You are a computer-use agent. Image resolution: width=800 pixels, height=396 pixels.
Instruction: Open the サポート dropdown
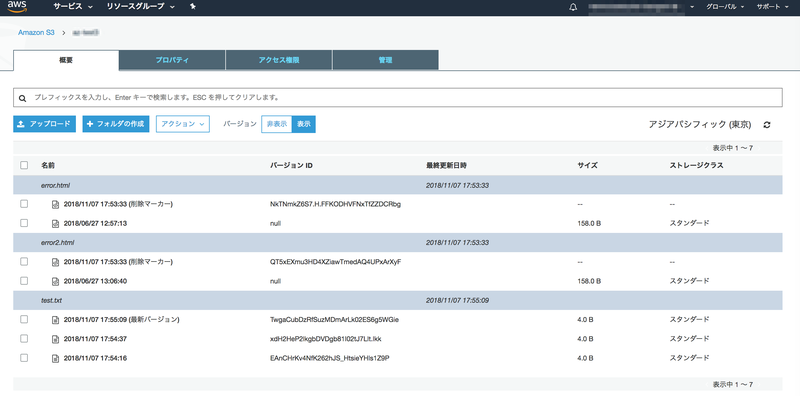772,7
